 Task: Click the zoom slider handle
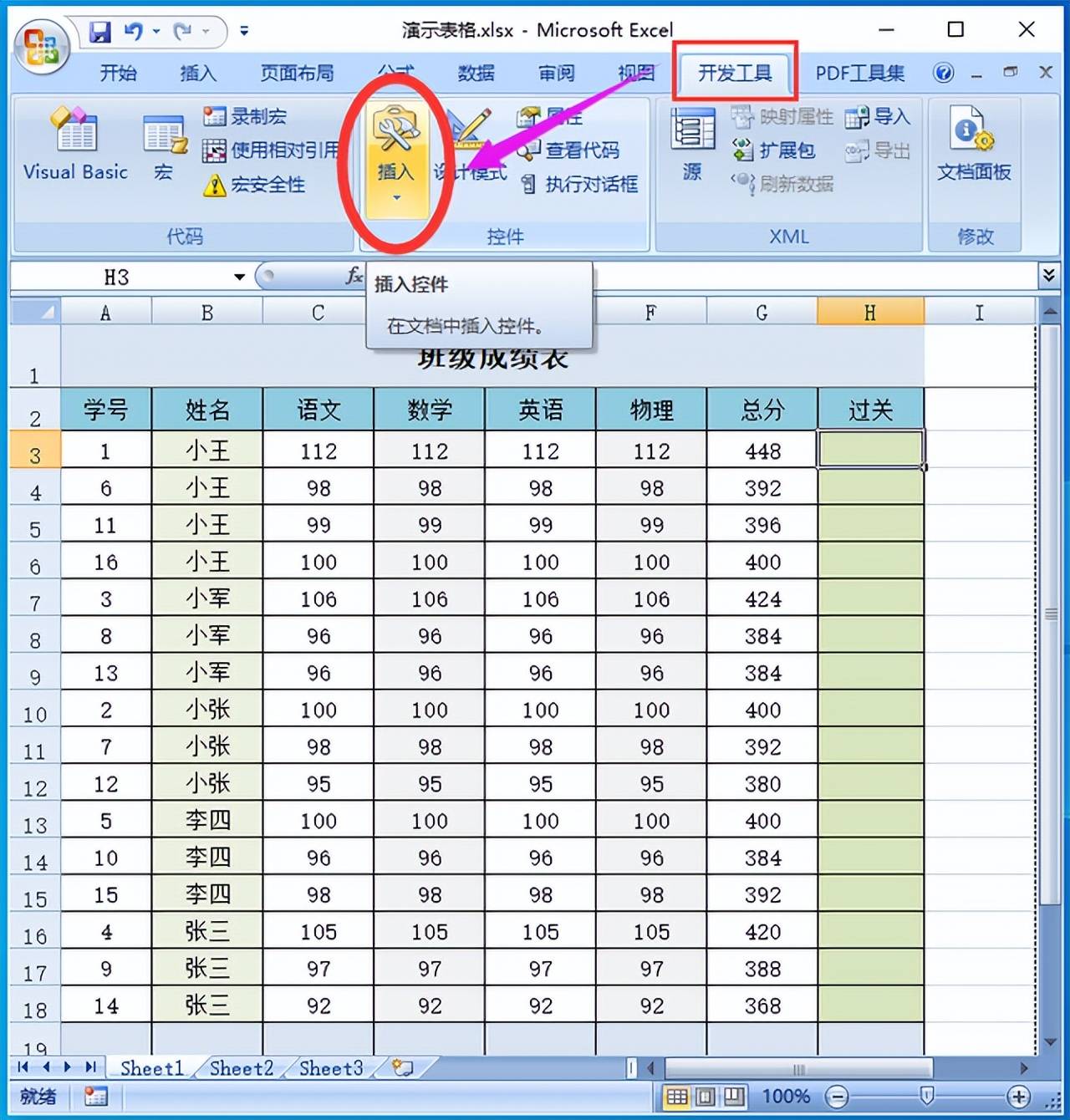[x=926, y=1096]
